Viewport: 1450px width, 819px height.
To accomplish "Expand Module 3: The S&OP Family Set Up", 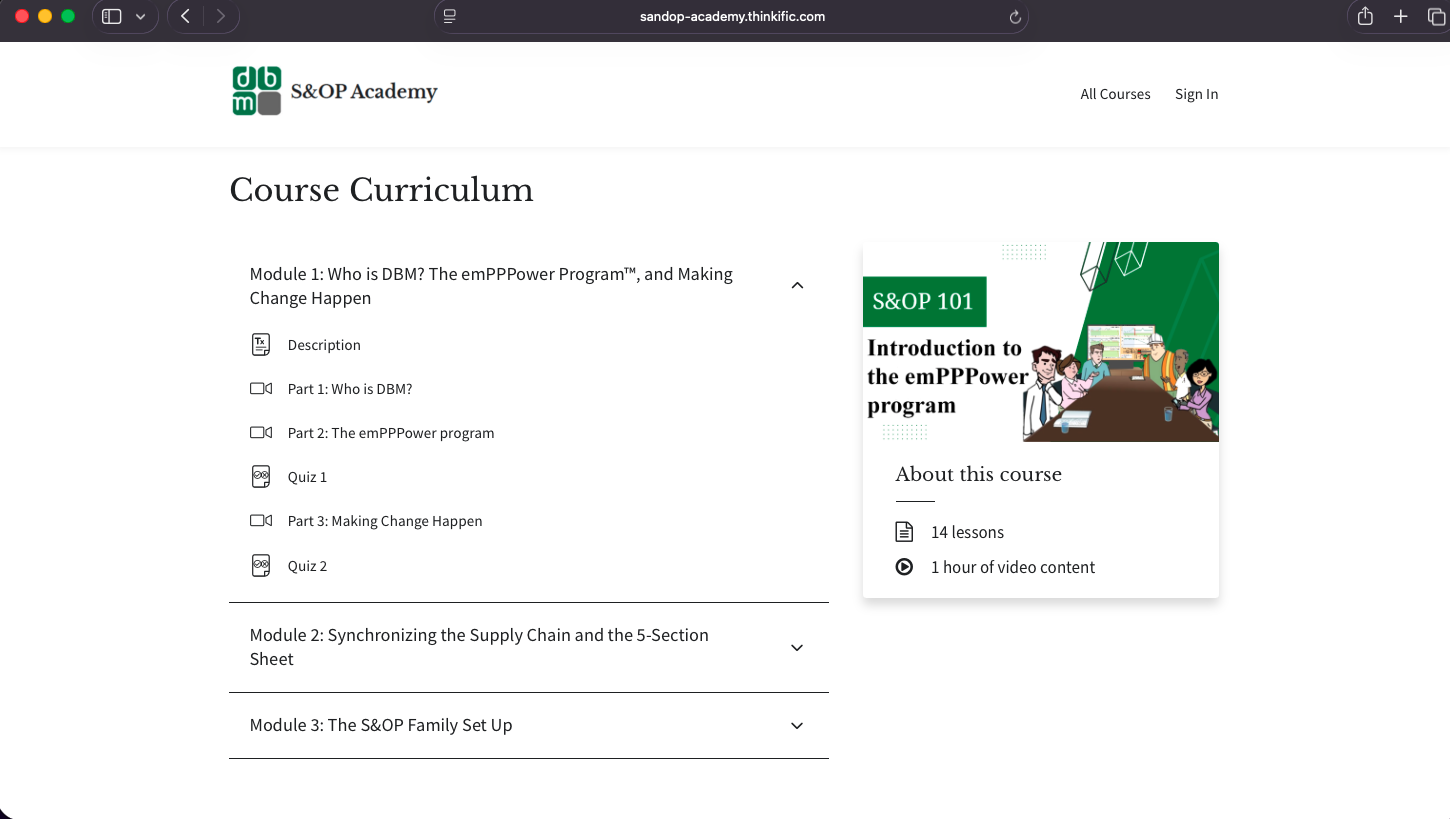I will click(797, 725).
